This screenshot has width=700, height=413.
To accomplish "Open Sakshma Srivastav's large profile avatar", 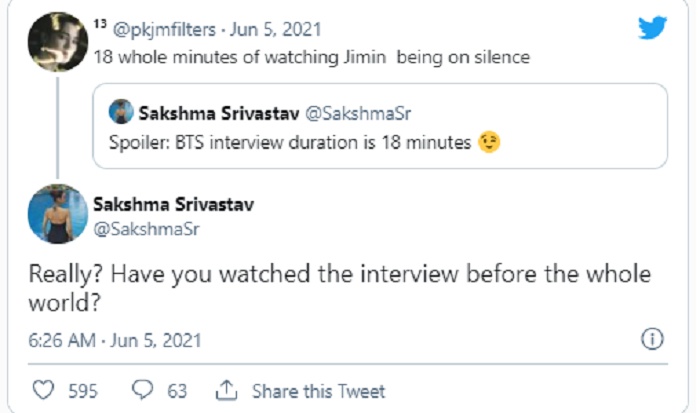I will (57, 213).
